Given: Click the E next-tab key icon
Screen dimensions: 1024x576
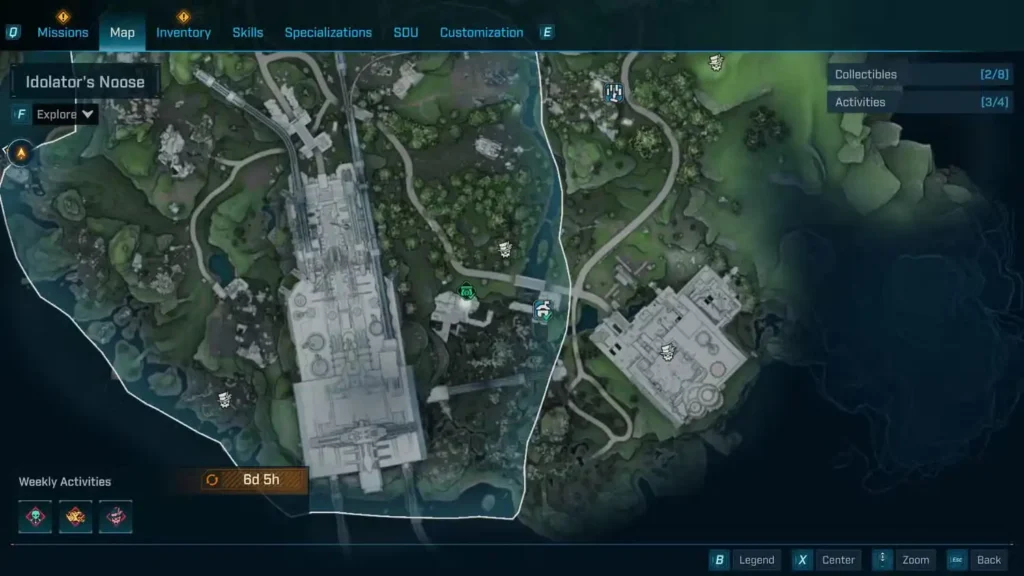Looking at the screenshot, I should pos(547,32).
